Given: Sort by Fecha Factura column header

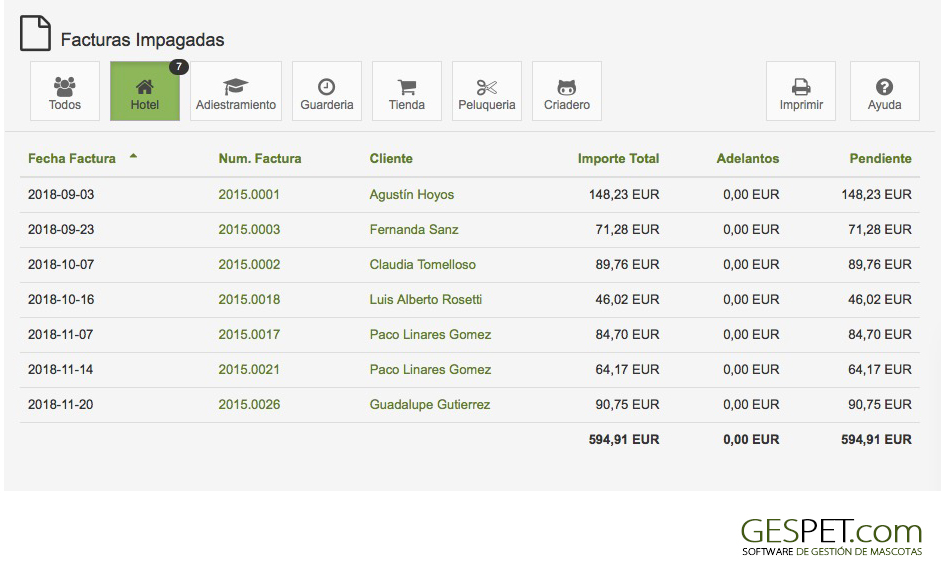Looking at the screenshot, I should point(72,159).
